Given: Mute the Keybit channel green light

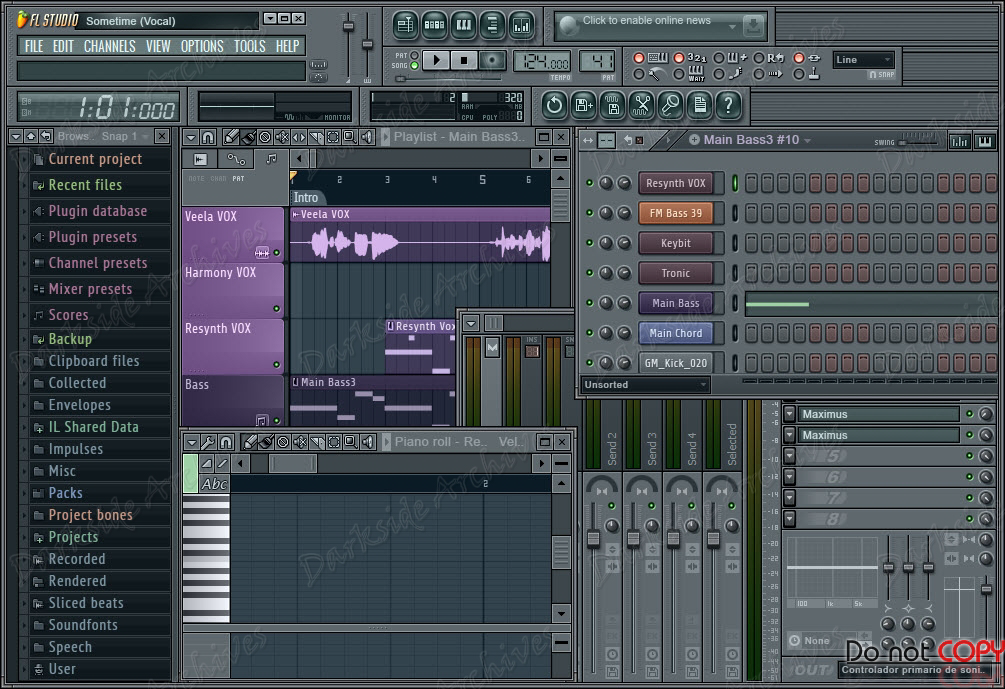Looking at the screenshot, I should pos(590,243).
